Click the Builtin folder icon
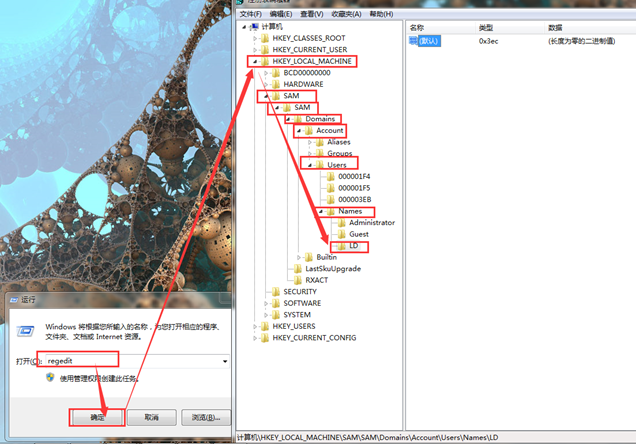636x446 pixels. point(309,257)
